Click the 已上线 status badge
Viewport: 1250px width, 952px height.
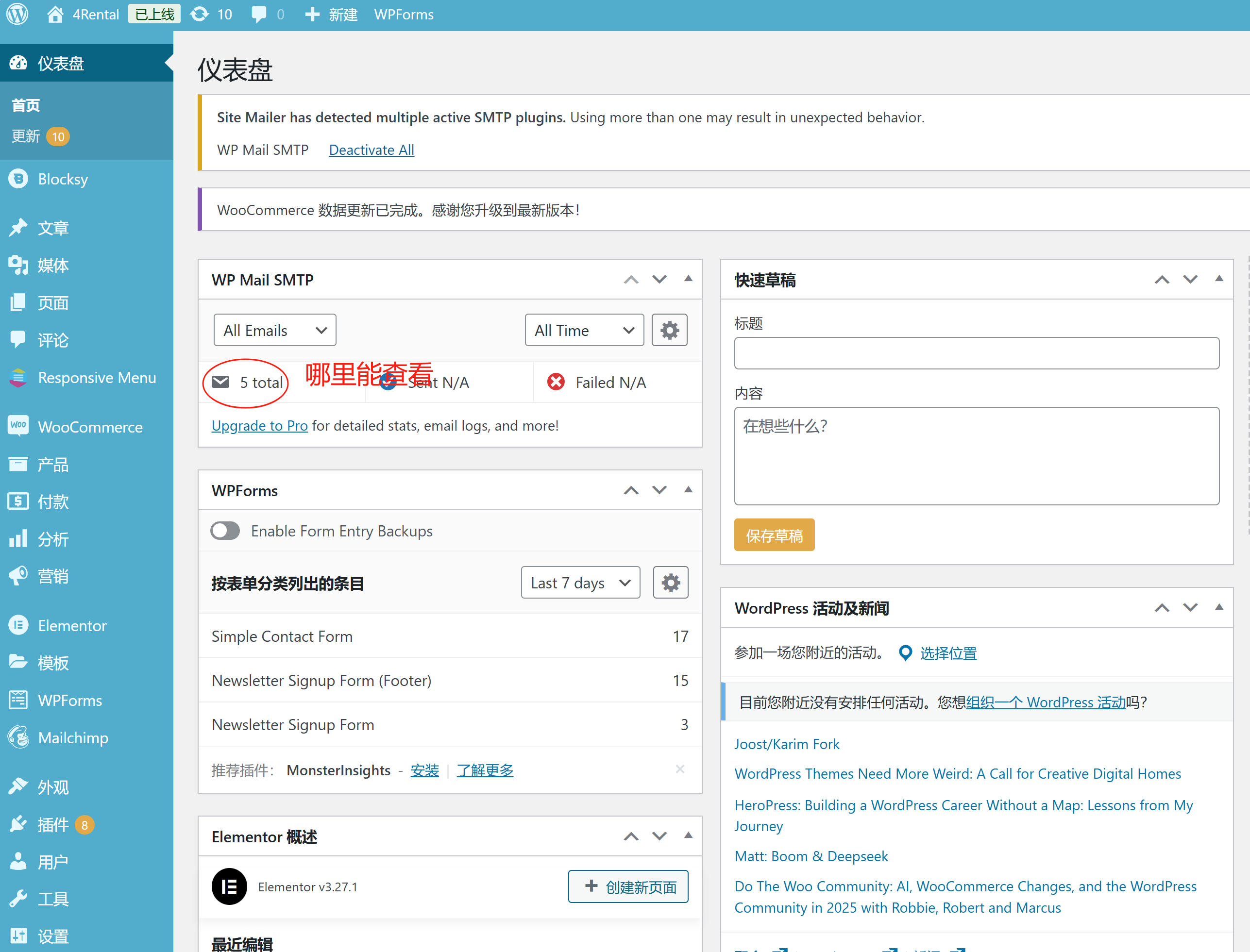(x=154, y=14)
